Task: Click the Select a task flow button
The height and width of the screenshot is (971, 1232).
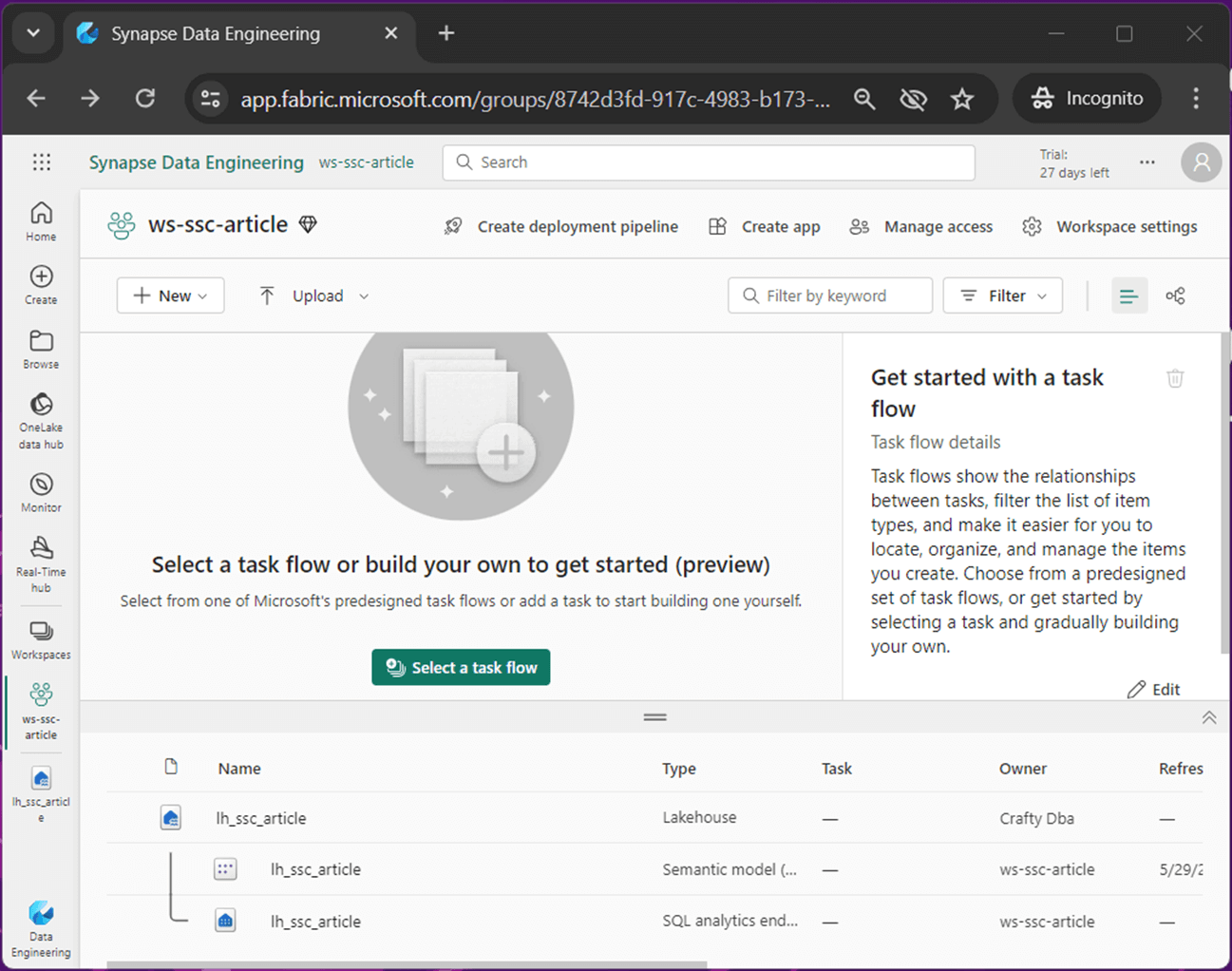Action: (x=461, y=668)
